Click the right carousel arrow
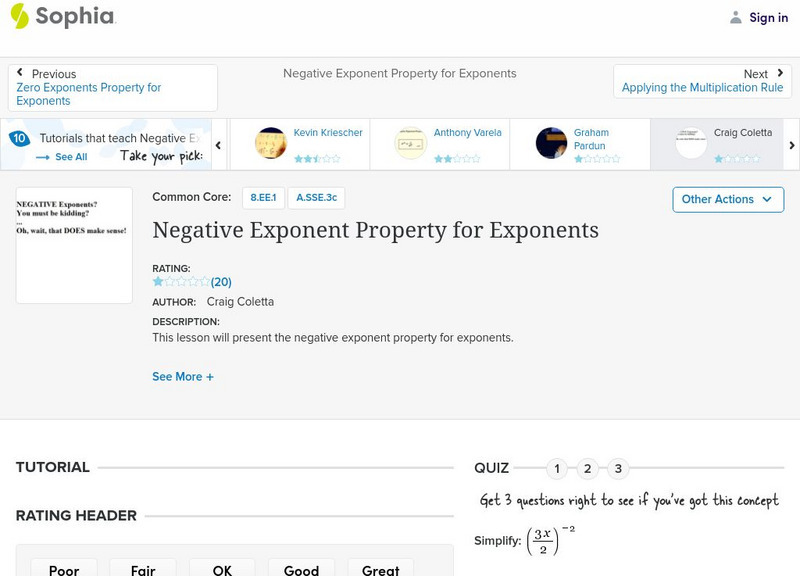The width and height of the screenshot is (800, 576). (x=791, y=144)
